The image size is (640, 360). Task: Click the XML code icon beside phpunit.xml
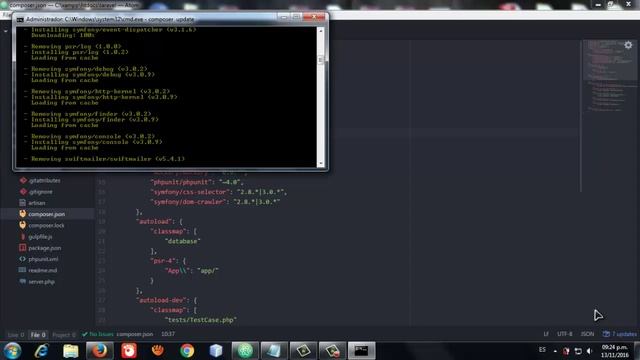tap(22, 259)
